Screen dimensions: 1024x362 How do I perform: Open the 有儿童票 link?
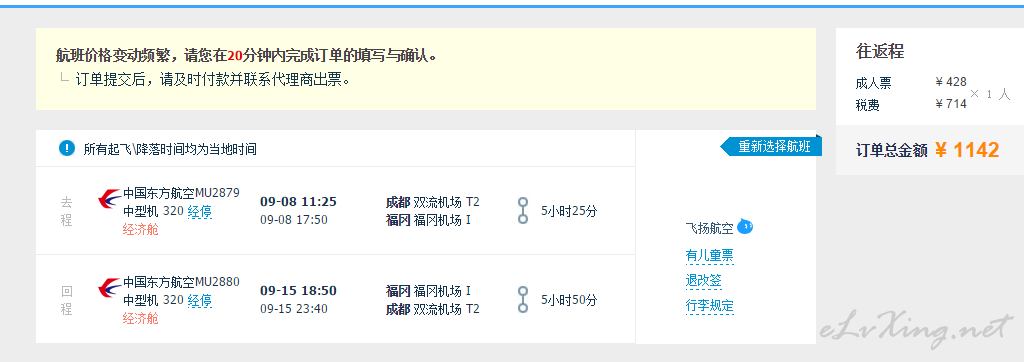(710, 256)
